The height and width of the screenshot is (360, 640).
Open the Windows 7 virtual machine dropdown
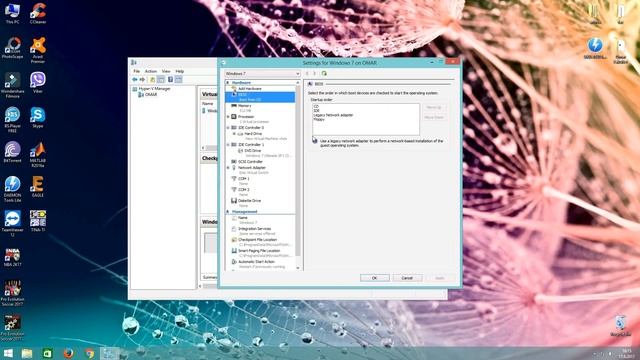262,73
